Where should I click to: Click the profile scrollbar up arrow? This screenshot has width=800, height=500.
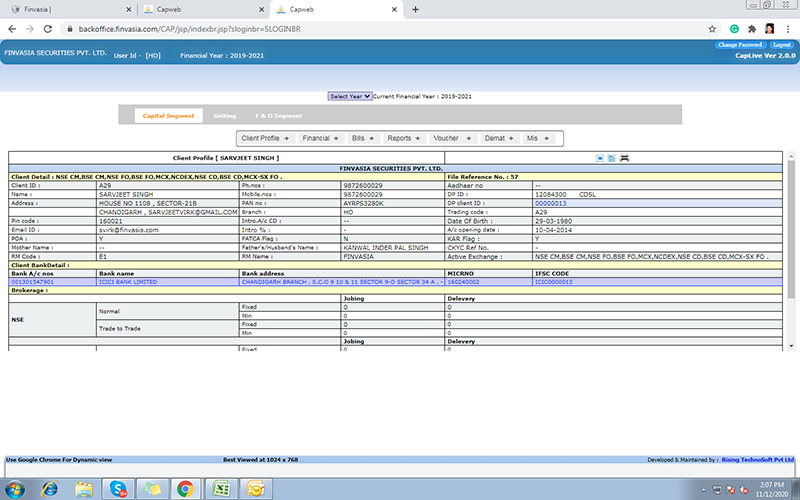click(x=791, y=156)
